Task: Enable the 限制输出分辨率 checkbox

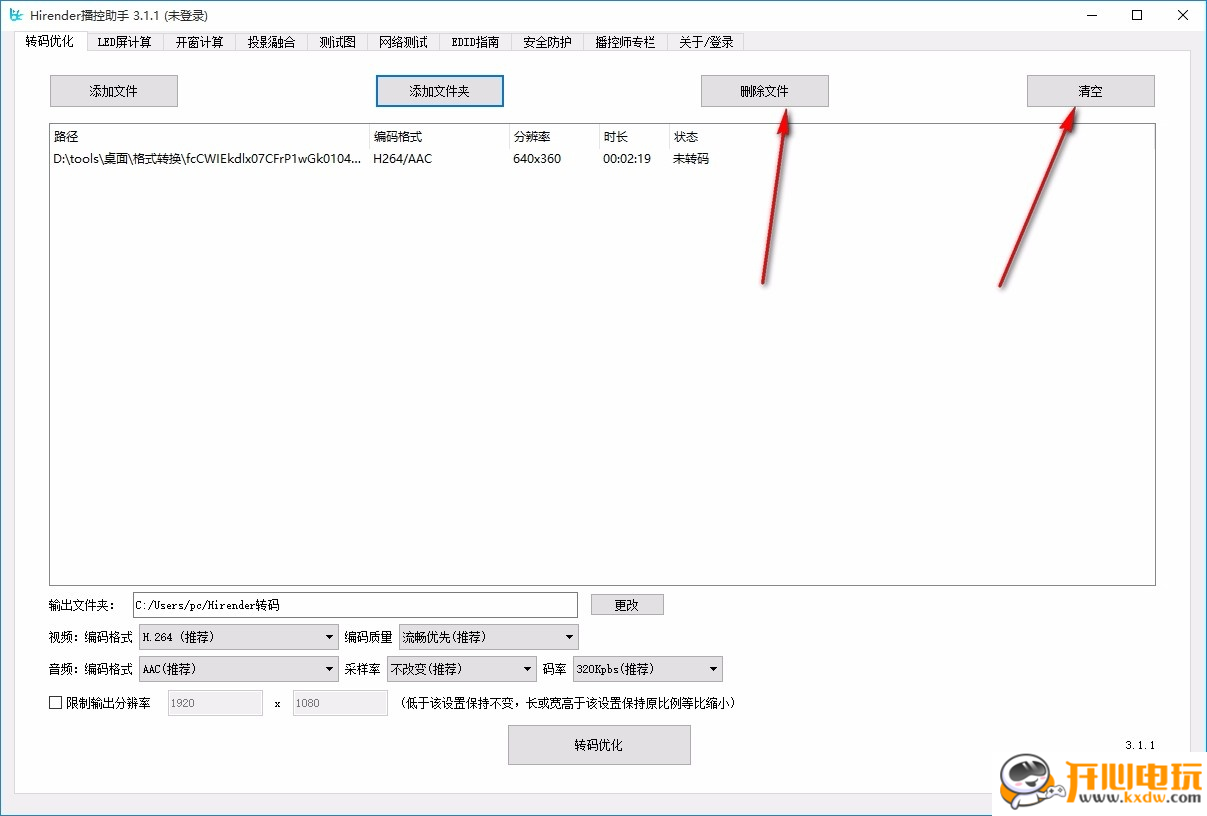Action: (56, 703)
